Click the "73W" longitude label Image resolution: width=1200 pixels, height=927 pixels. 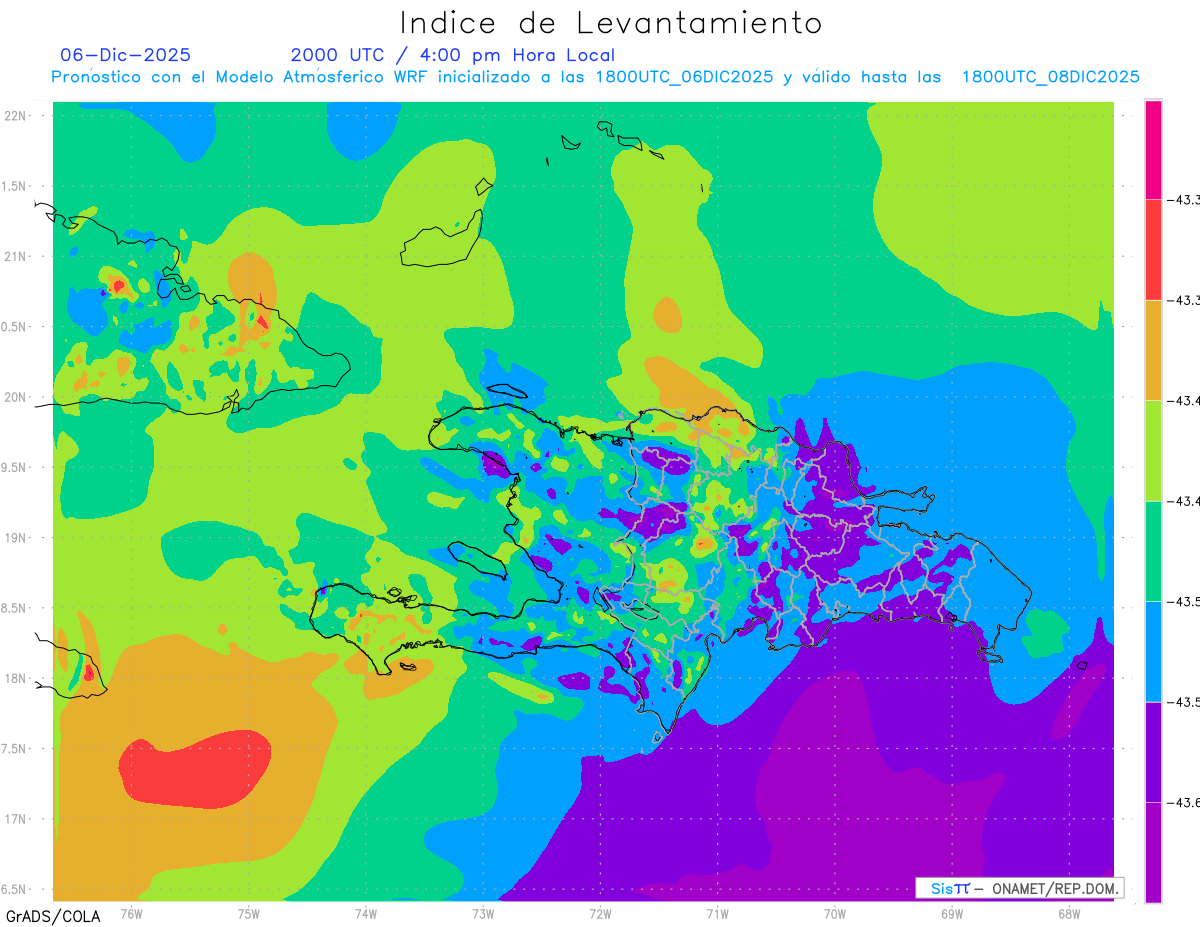click(483, 913)
